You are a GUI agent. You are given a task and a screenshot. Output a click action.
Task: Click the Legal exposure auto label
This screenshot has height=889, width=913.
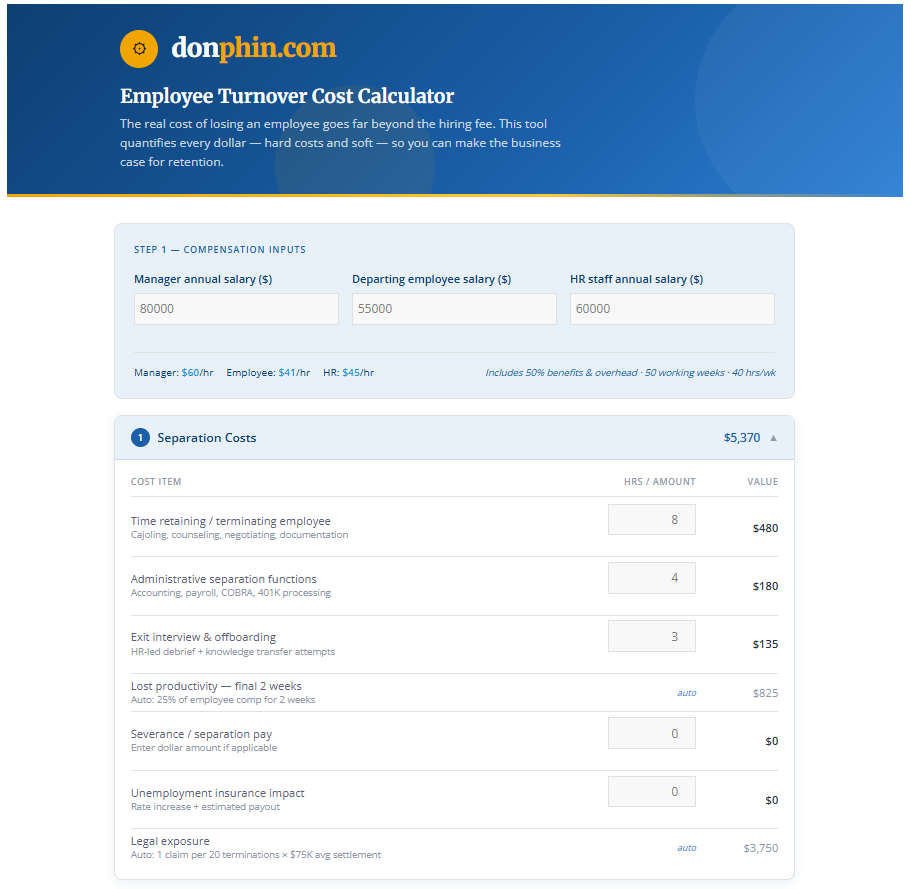pos(686,848)
